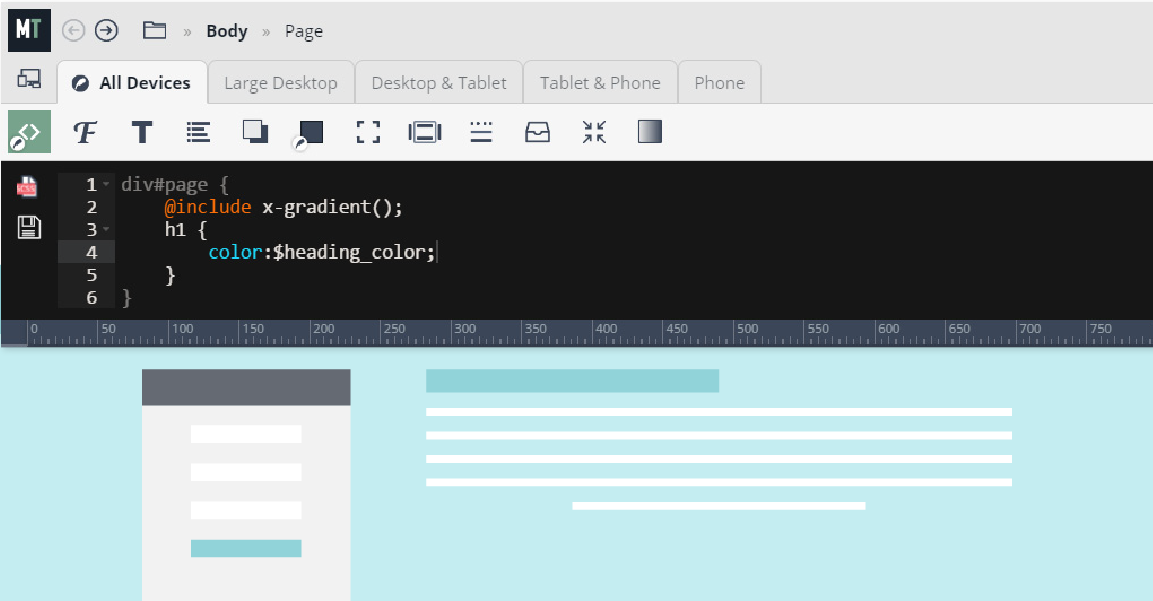Click '$heading_color;' variable text
1153x601 pixels.
[x=354, y=252]
